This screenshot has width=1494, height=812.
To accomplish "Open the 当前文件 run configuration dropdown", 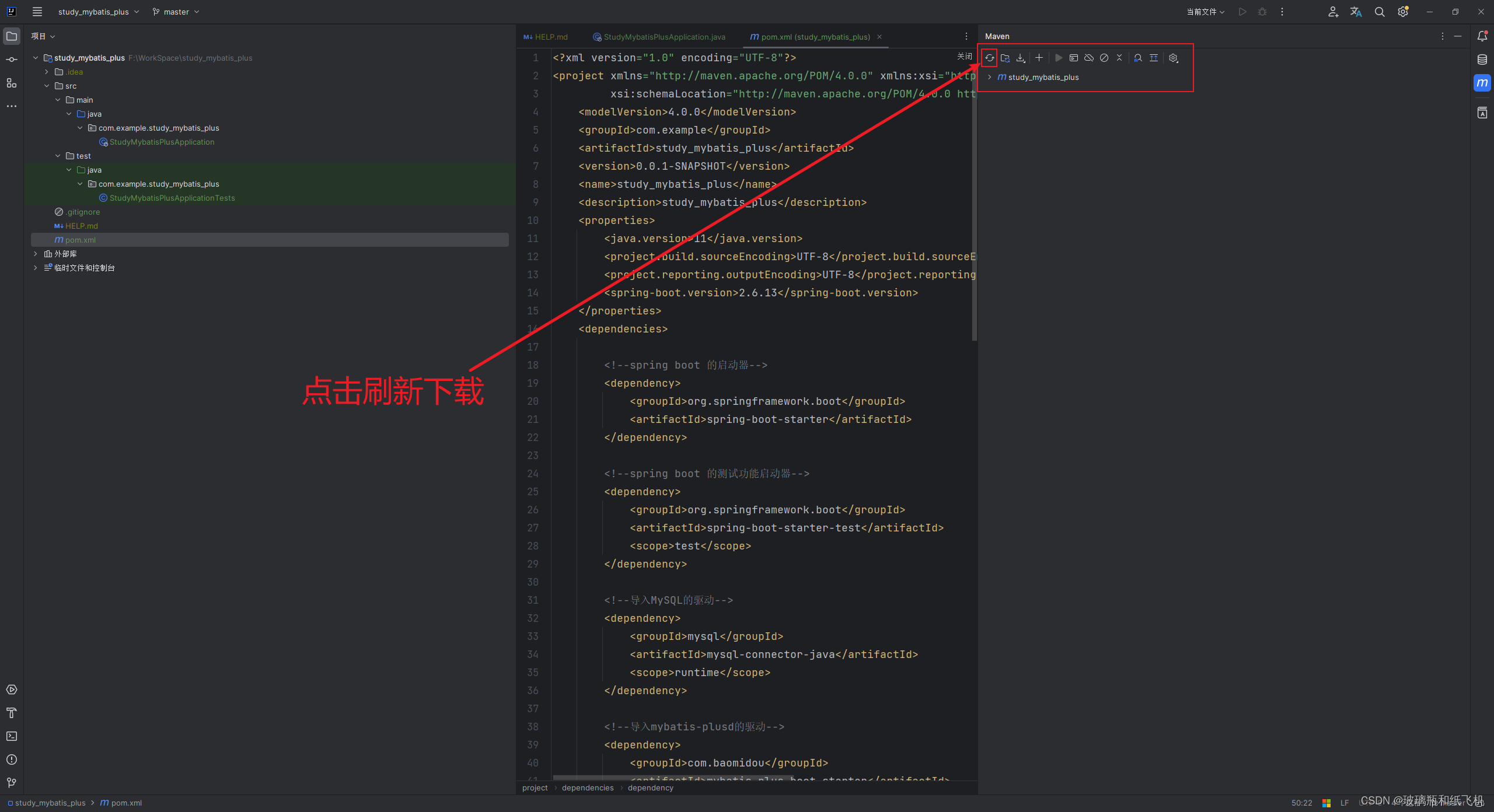I will [1206, 12].
